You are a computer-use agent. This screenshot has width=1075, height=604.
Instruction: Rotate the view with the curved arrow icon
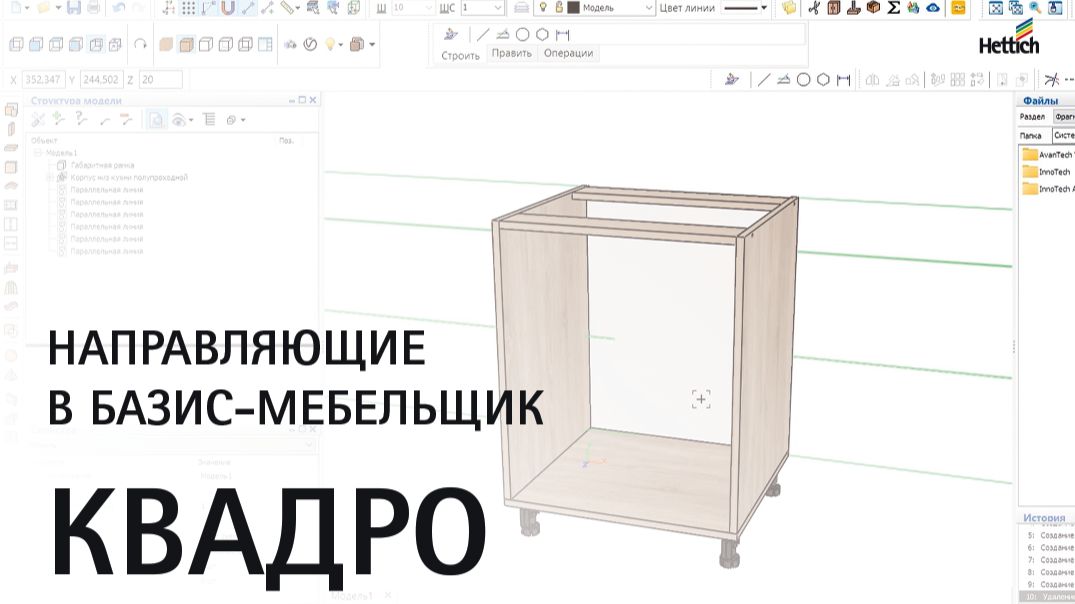[x=141, y=44]
